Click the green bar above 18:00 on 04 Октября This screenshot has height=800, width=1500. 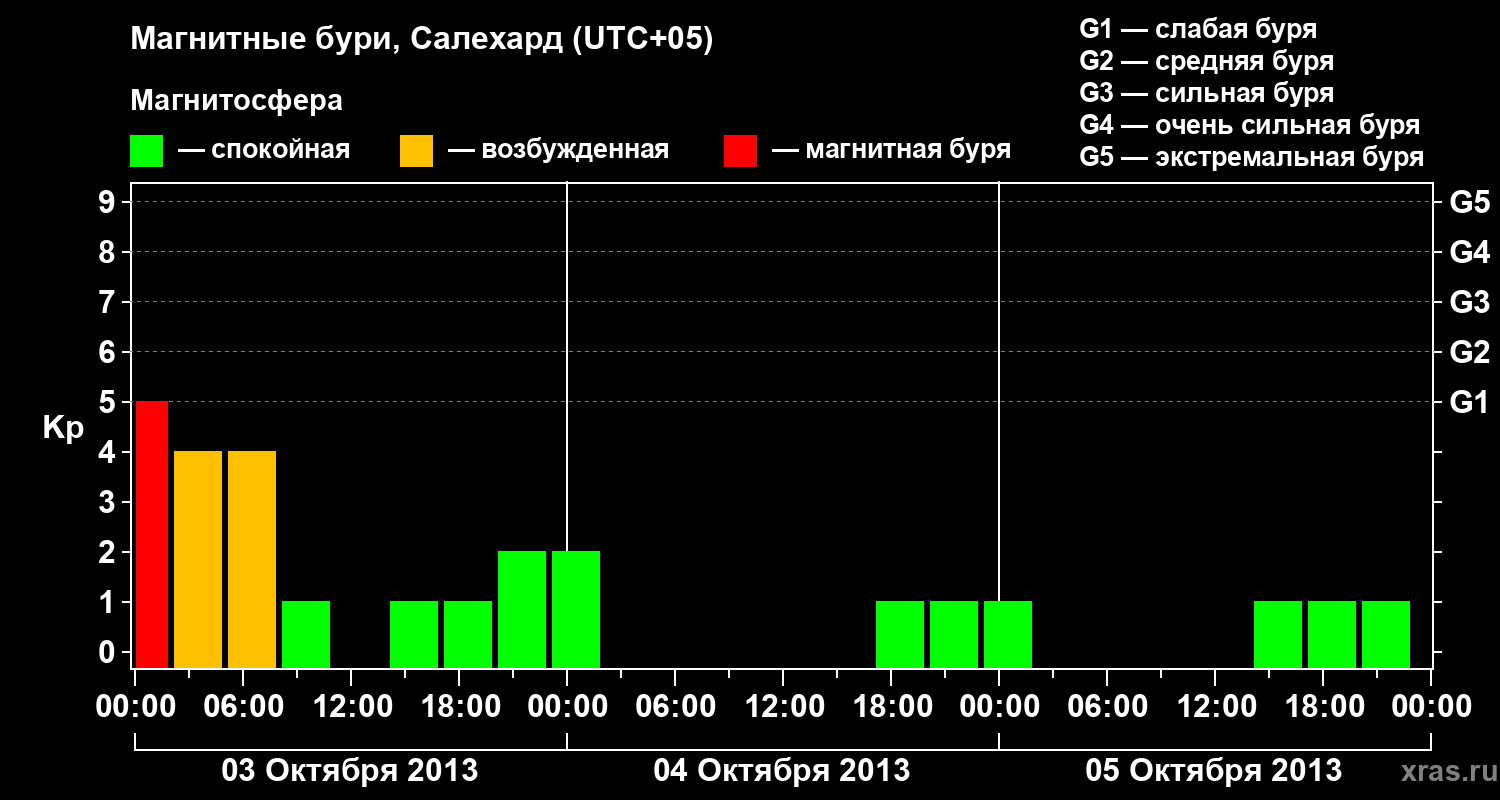pos(900,634)
